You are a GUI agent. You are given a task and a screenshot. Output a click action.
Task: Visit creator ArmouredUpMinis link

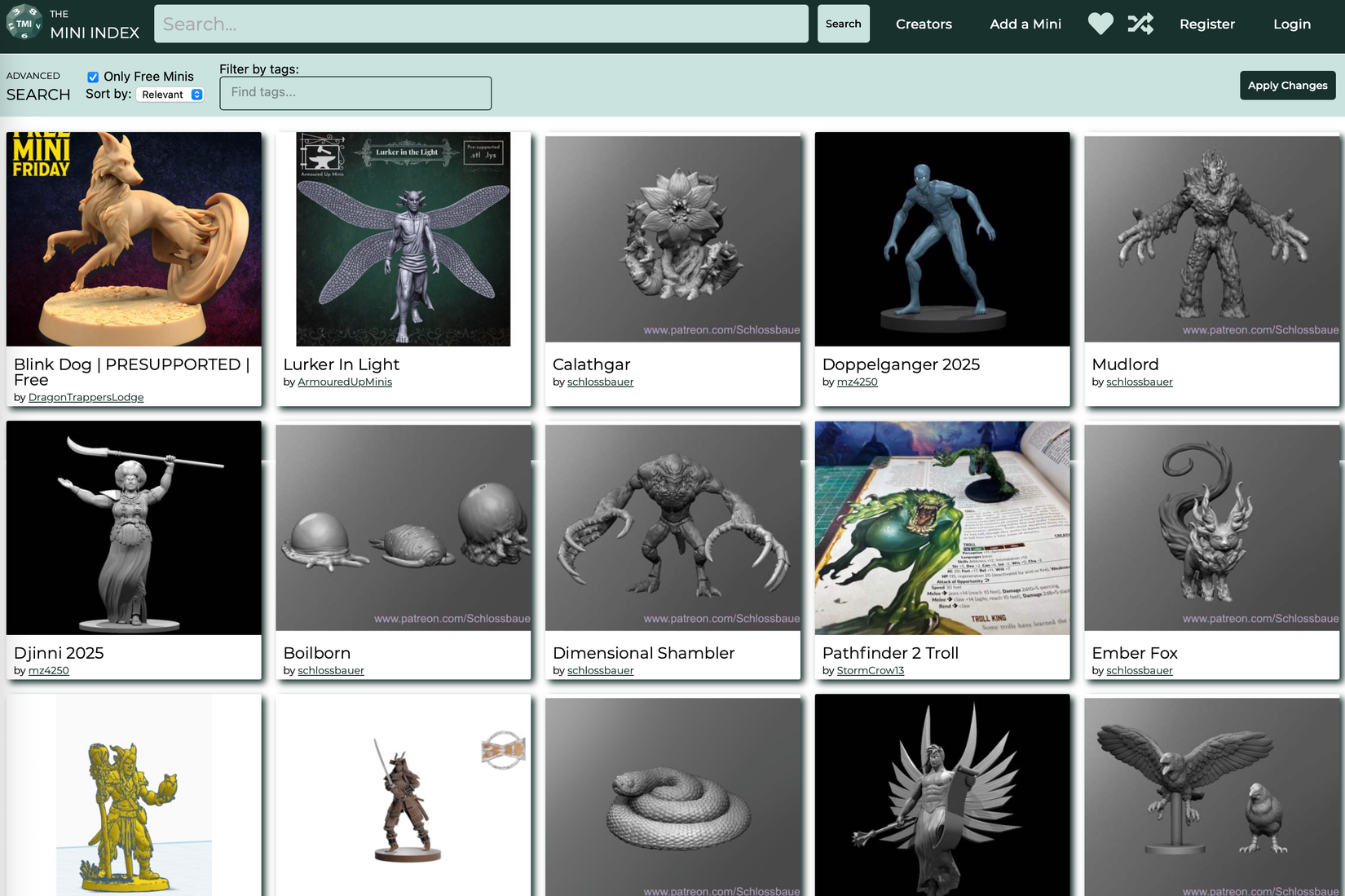pyautogui.click(x=345, y=382)
